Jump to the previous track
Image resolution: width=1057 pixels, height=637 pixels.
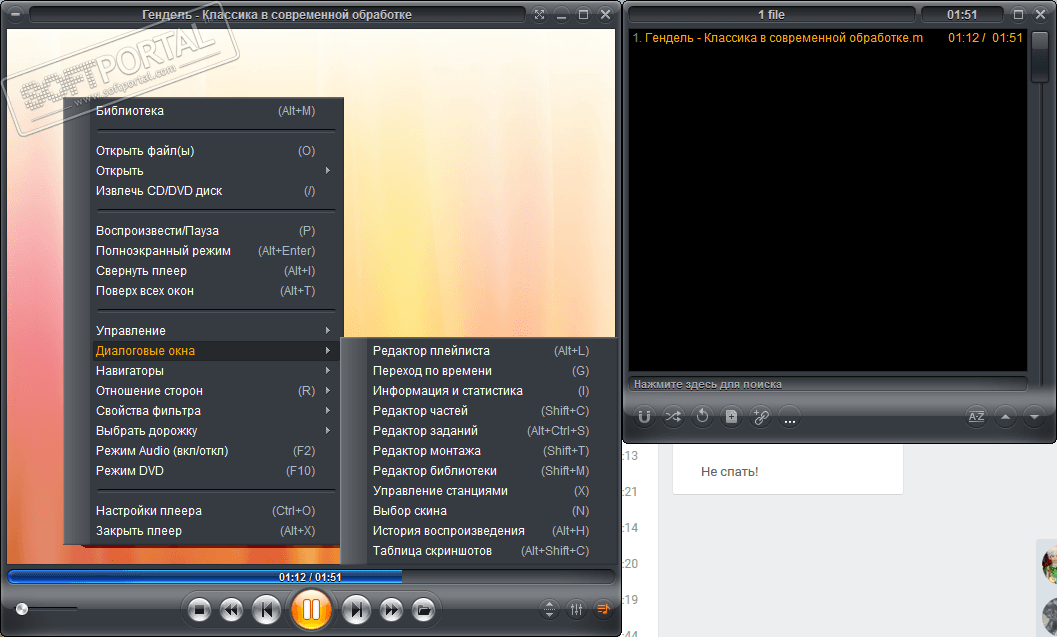tap(266, 610)
